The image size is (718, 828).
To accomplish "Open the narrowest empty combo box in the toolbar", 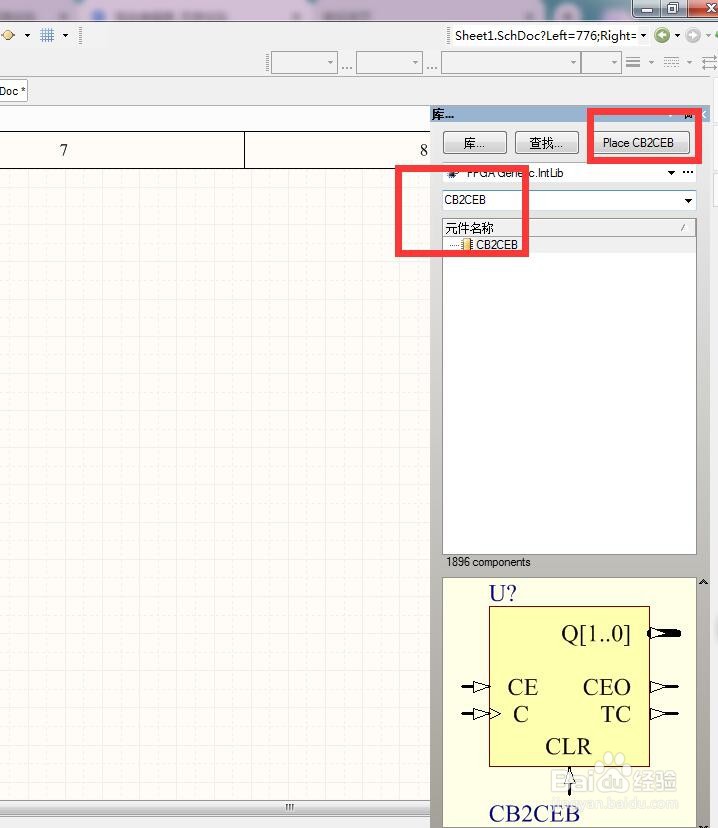I will coord(601,62).
